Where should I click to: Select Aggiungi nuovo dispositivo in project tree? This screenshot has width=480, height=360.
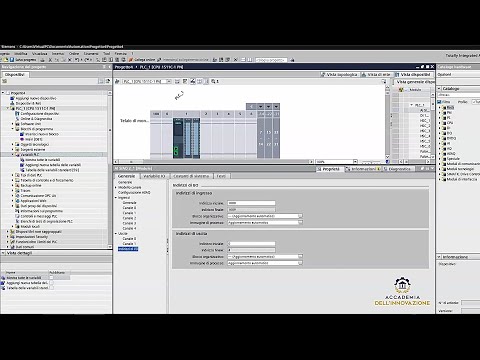(36, 98)
